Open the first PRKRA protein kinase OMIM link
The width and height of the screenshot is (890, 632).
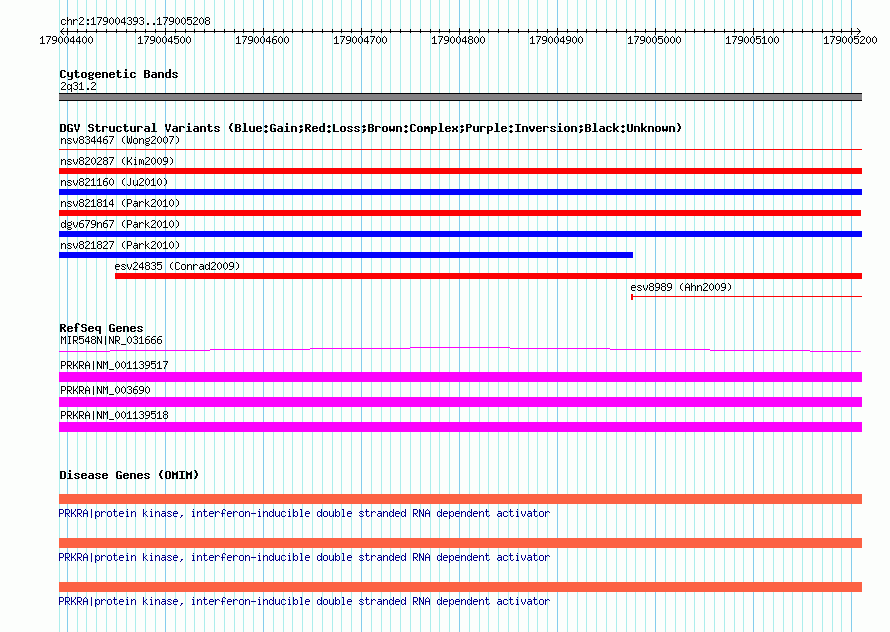[304, 513]
